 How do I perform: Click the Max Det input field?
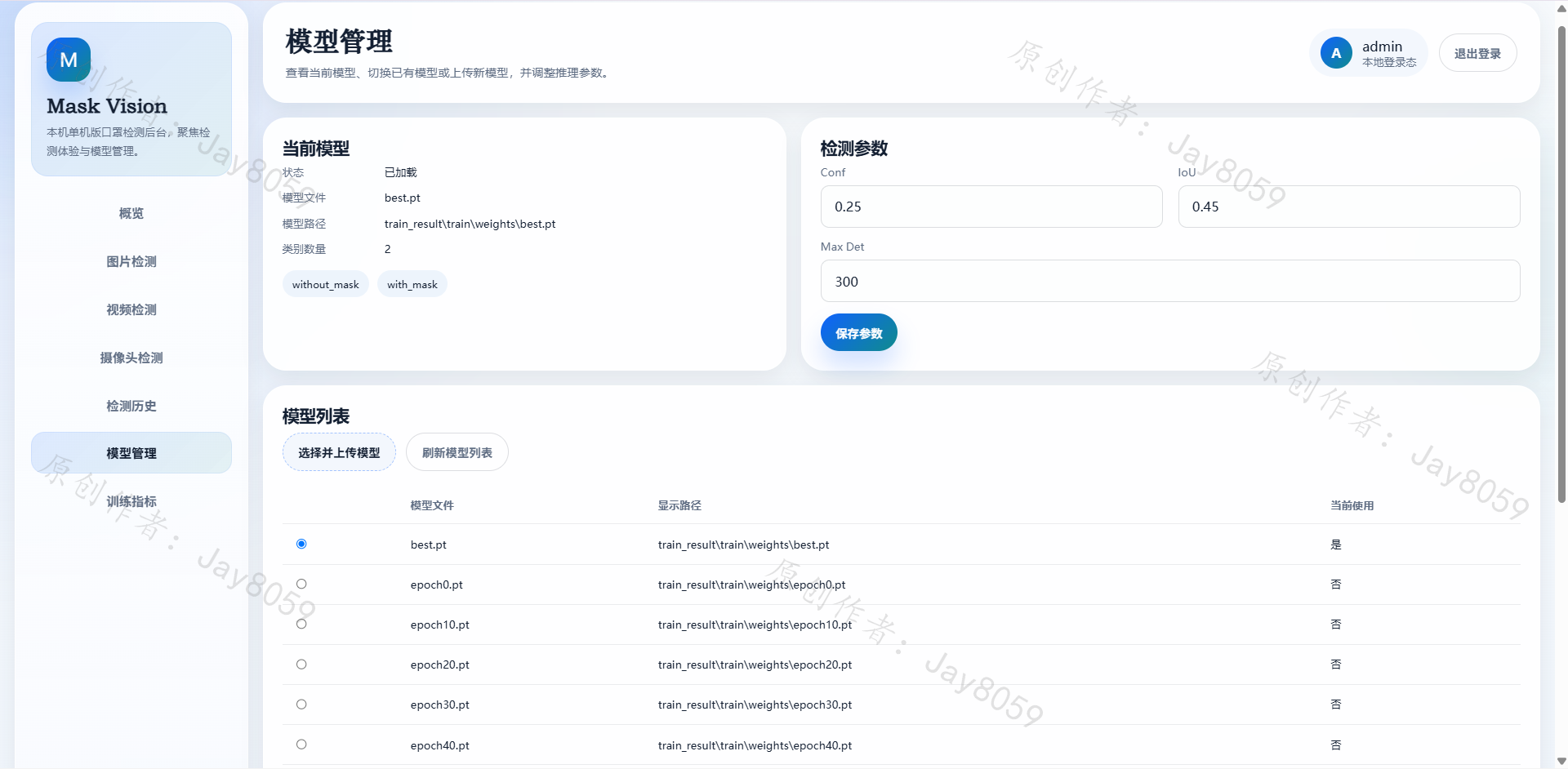pyautogui.click(x=1170, y=281)
